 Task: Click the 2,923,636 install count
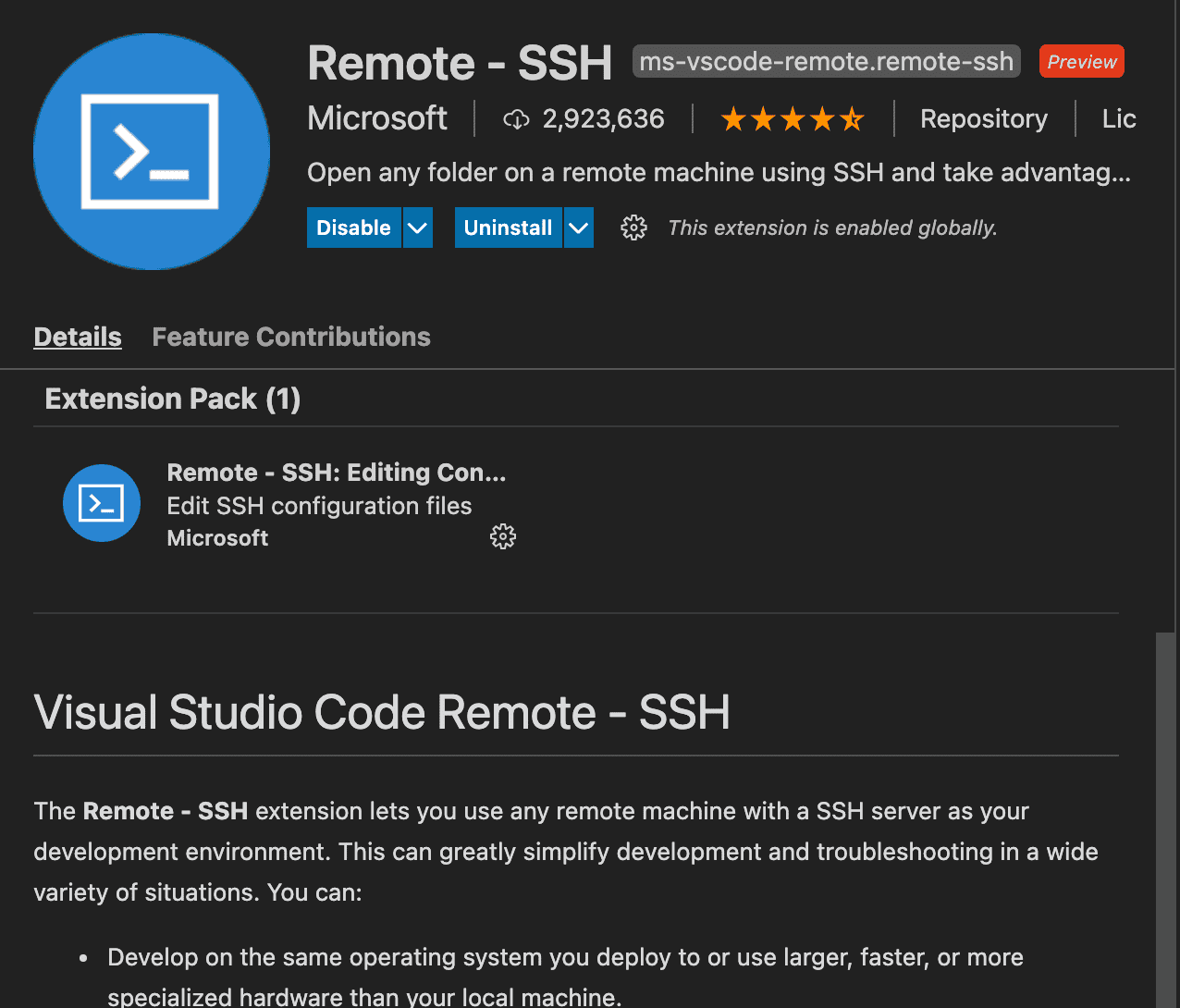click(x=603, y=118)
